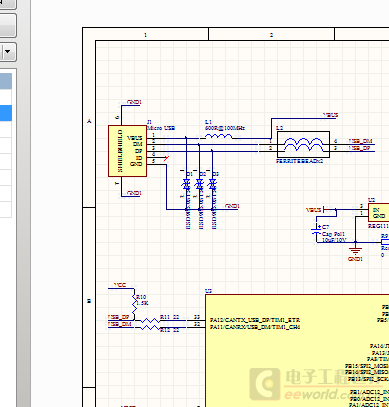Select the R10 1.5K pull-up resistor
This screenshot has height=407, width=389.
(134, 304)
